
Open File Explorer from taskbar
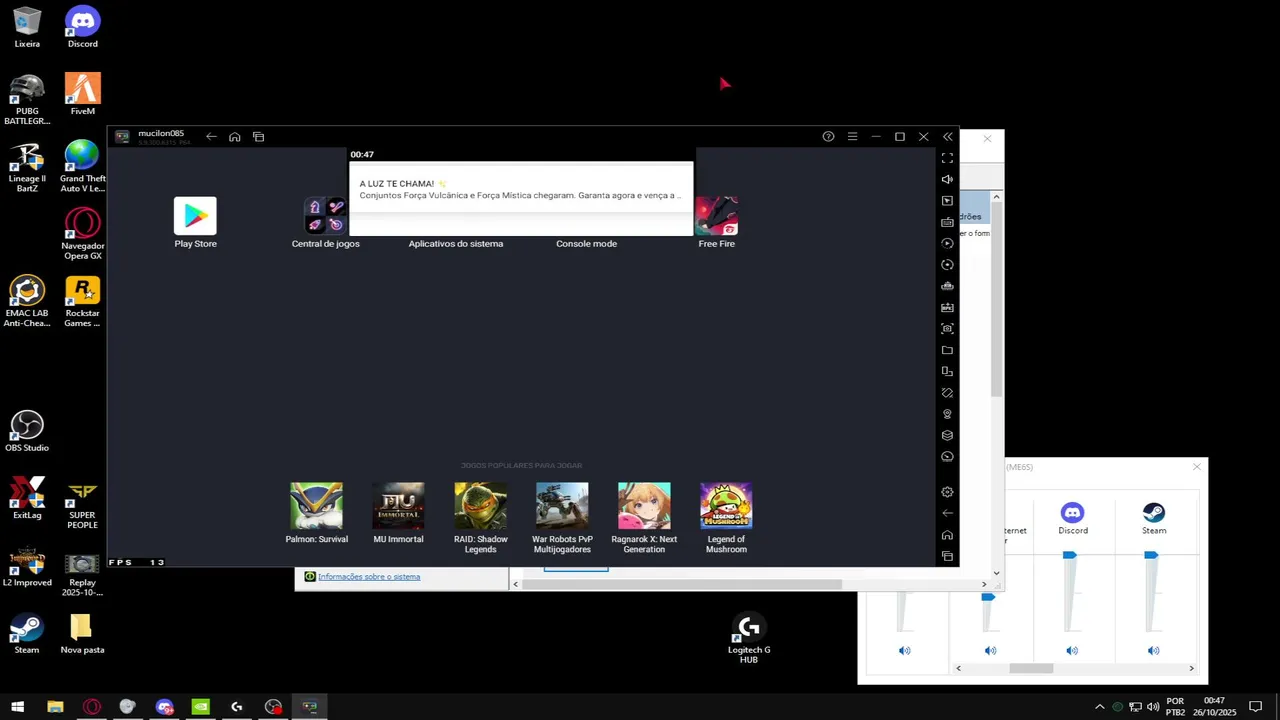click(55, 706)
